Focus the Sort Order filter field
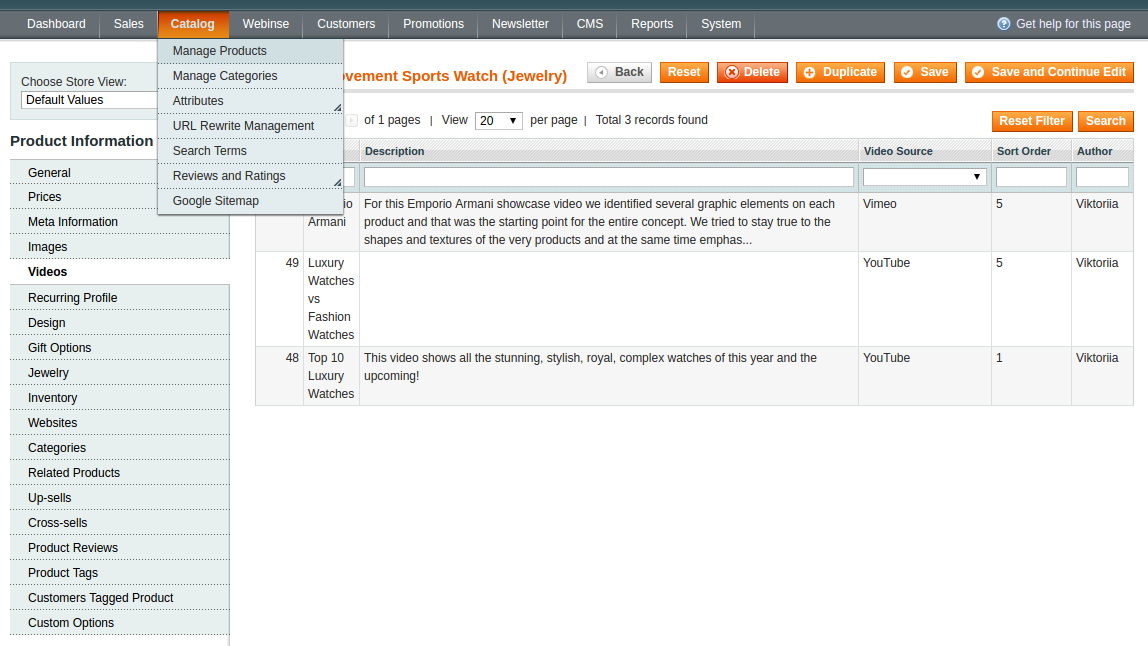 click(1031, 177)
